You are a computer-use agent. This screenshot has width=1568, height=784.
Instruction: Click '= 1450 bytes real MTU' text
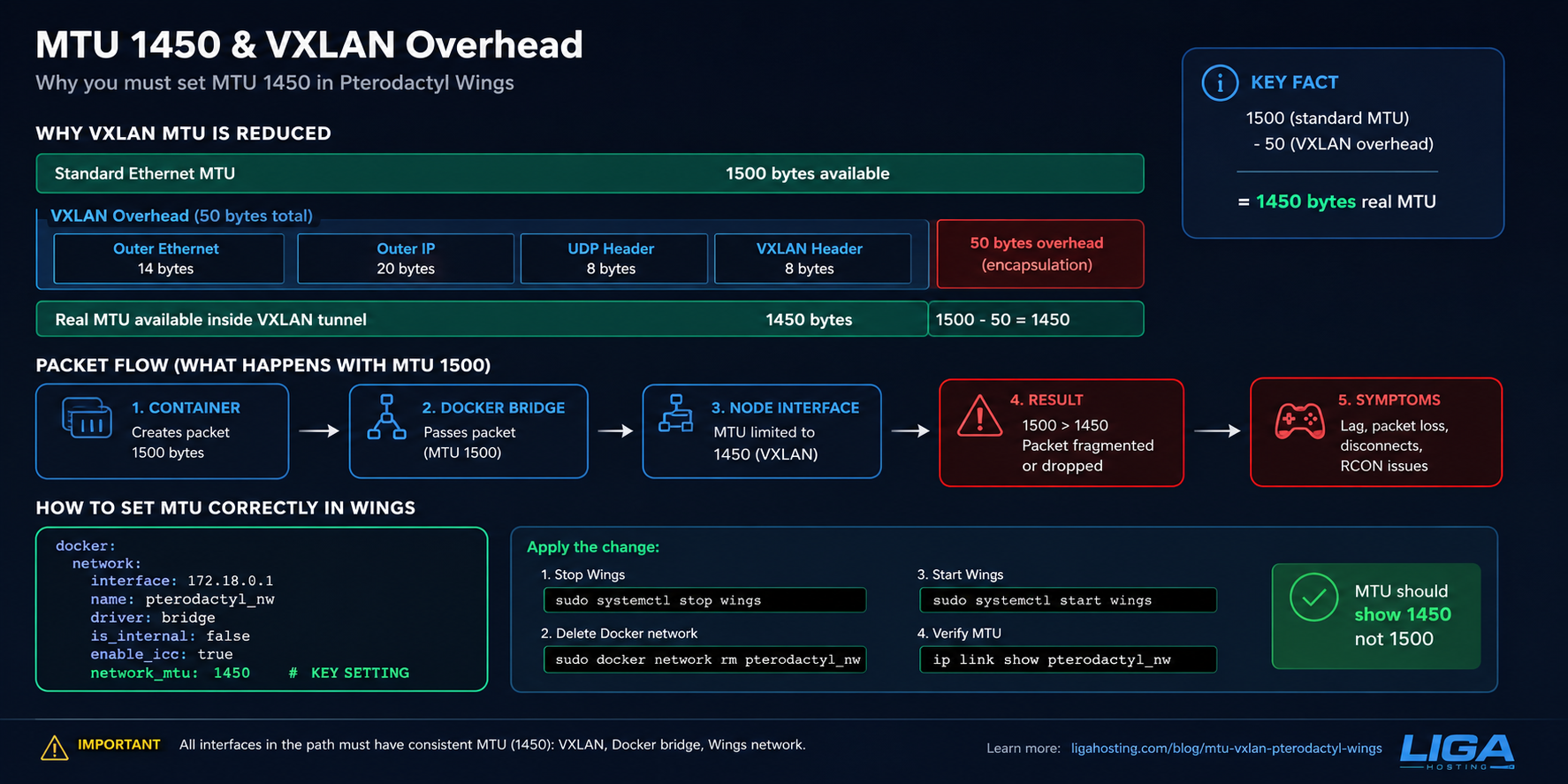coord(1336,202)
